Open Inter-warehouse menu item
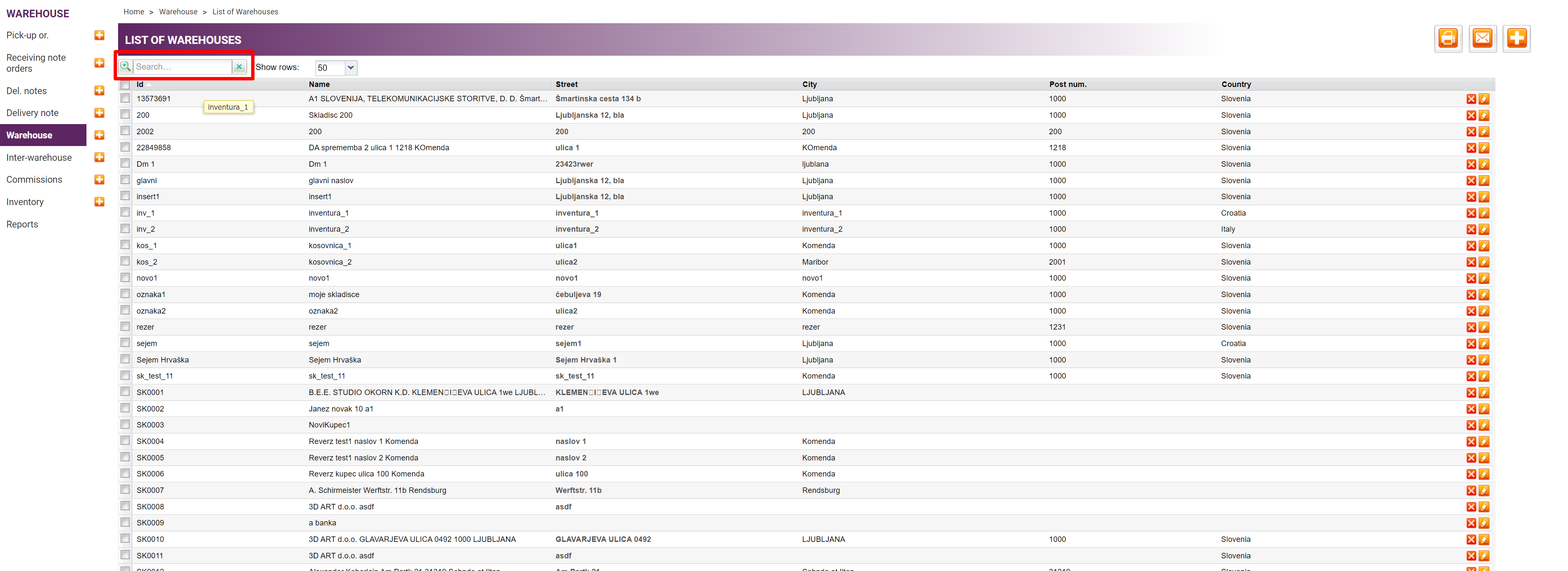Image resolution: width=1568 pixels, height=571 pixels. 39,157
